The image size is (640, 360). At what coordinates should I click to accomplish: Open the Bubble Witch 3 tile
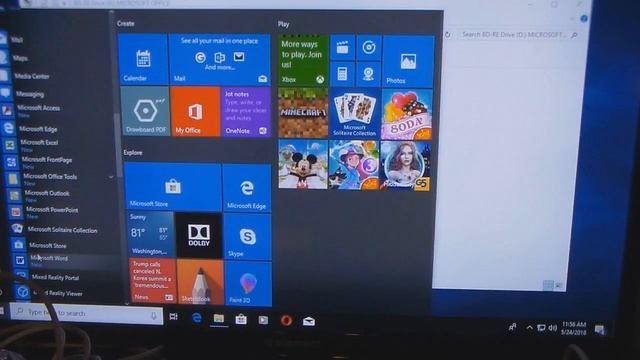[x=354, y=165]
